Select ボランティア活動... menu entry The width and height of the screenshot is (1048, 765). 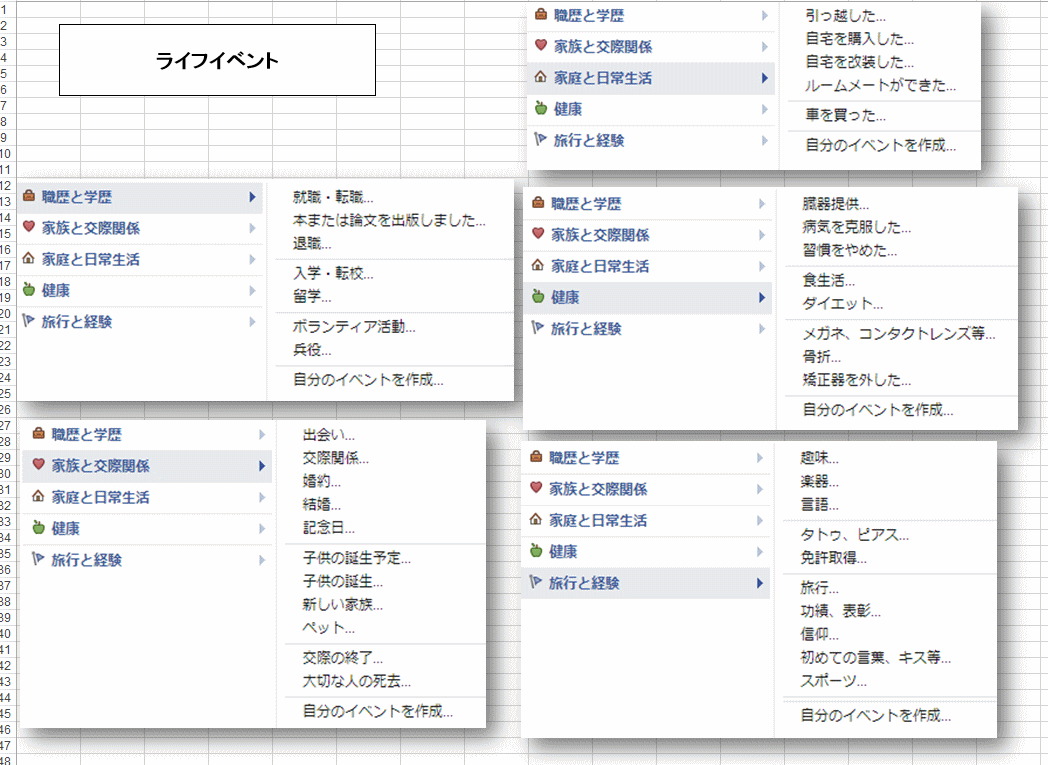click(354, 327)
